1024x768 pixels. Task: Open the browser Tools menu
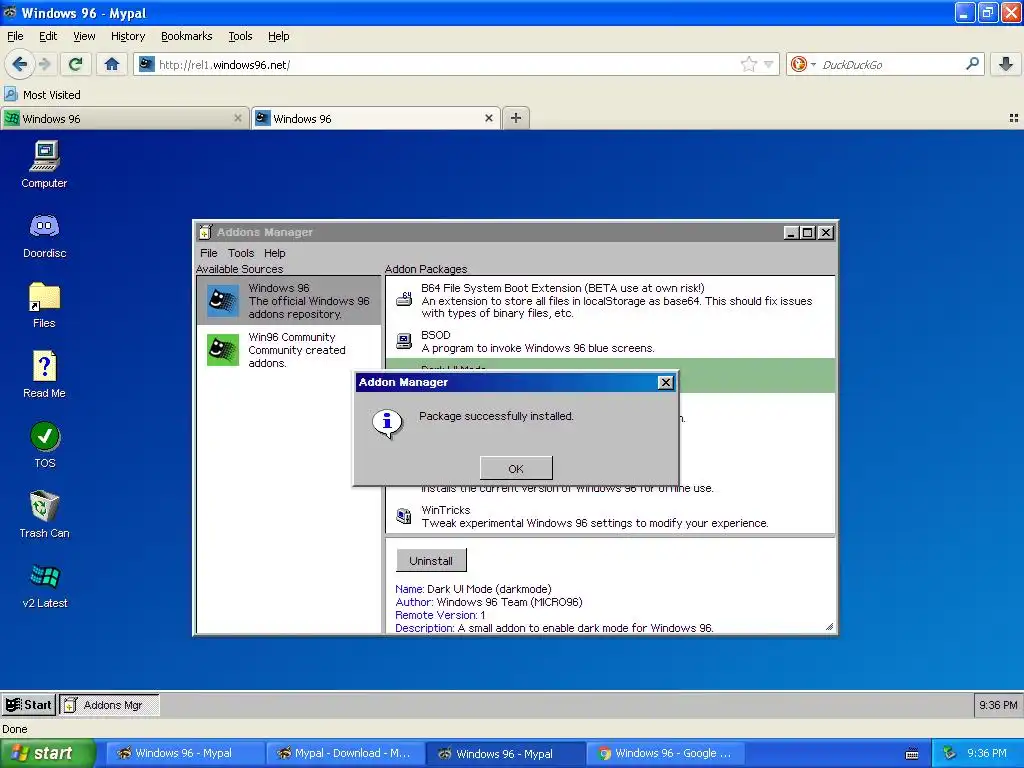[x=240, y=36]
